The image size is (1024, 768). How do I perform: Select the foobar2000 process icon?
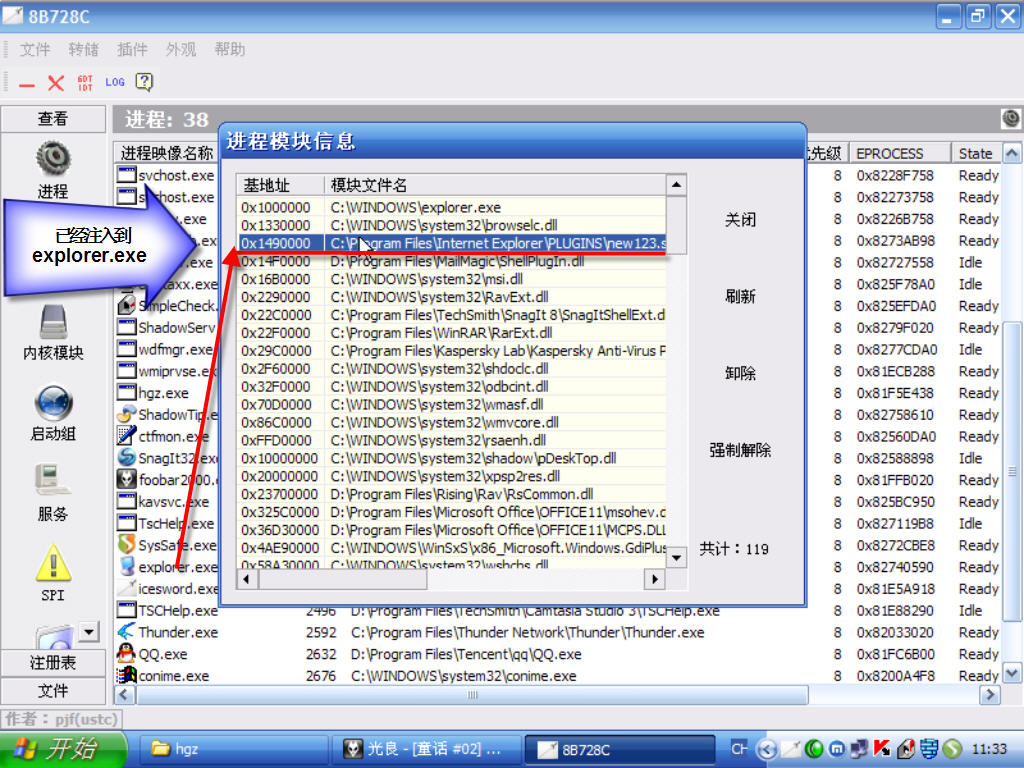tap(126, 479)
